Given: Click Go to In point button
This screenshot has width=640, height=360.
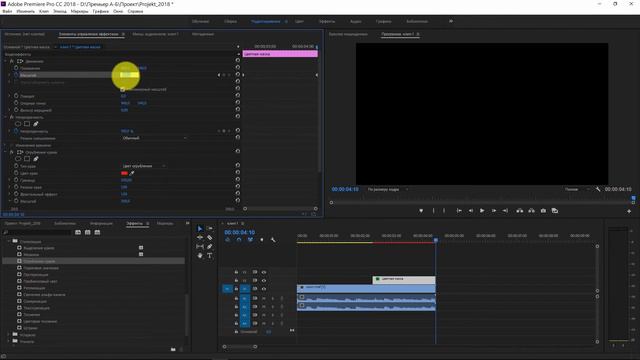Looking at the screenshot, I should tap(459, 211).
